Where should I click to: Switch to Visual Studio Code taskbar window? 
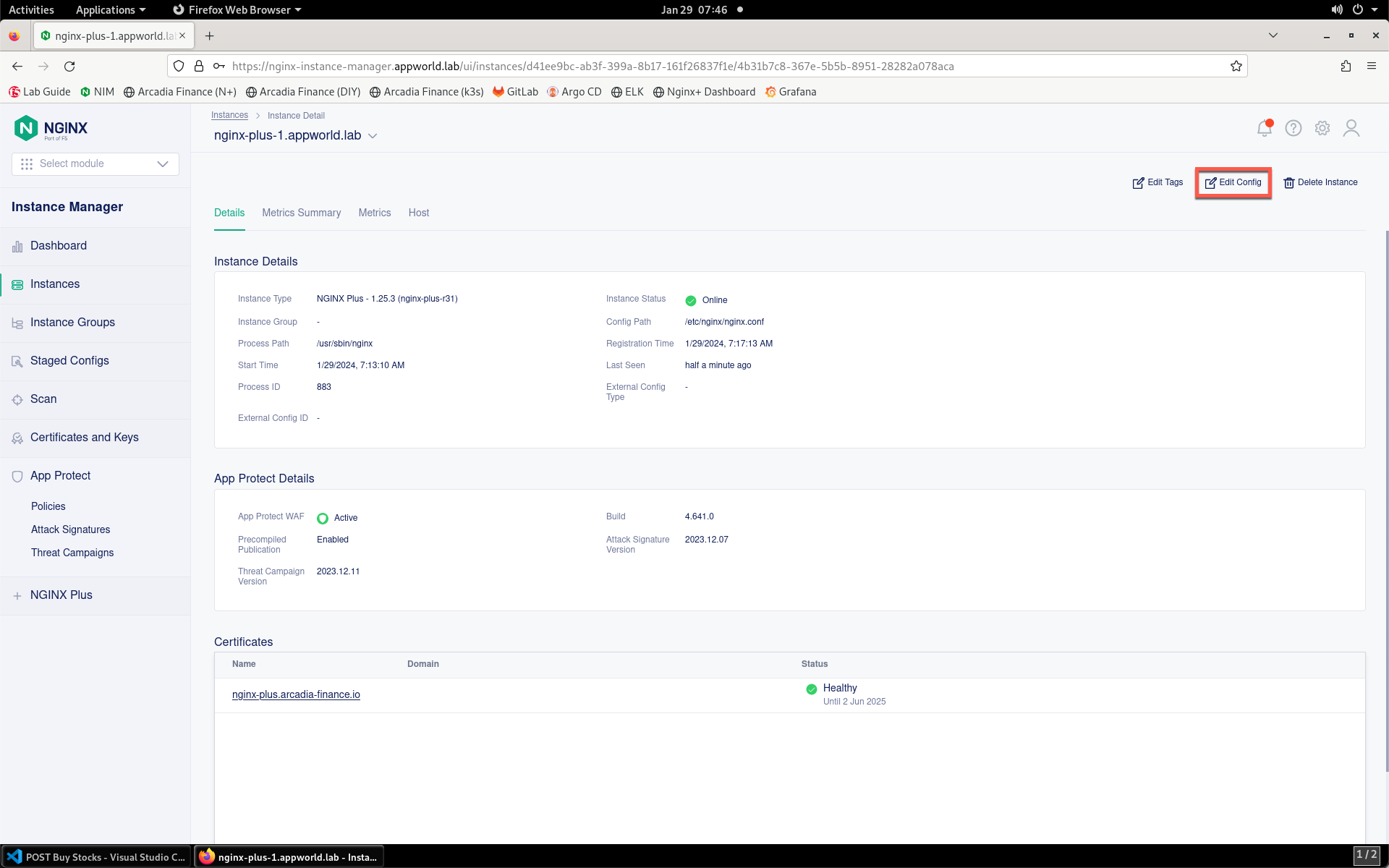96,857
